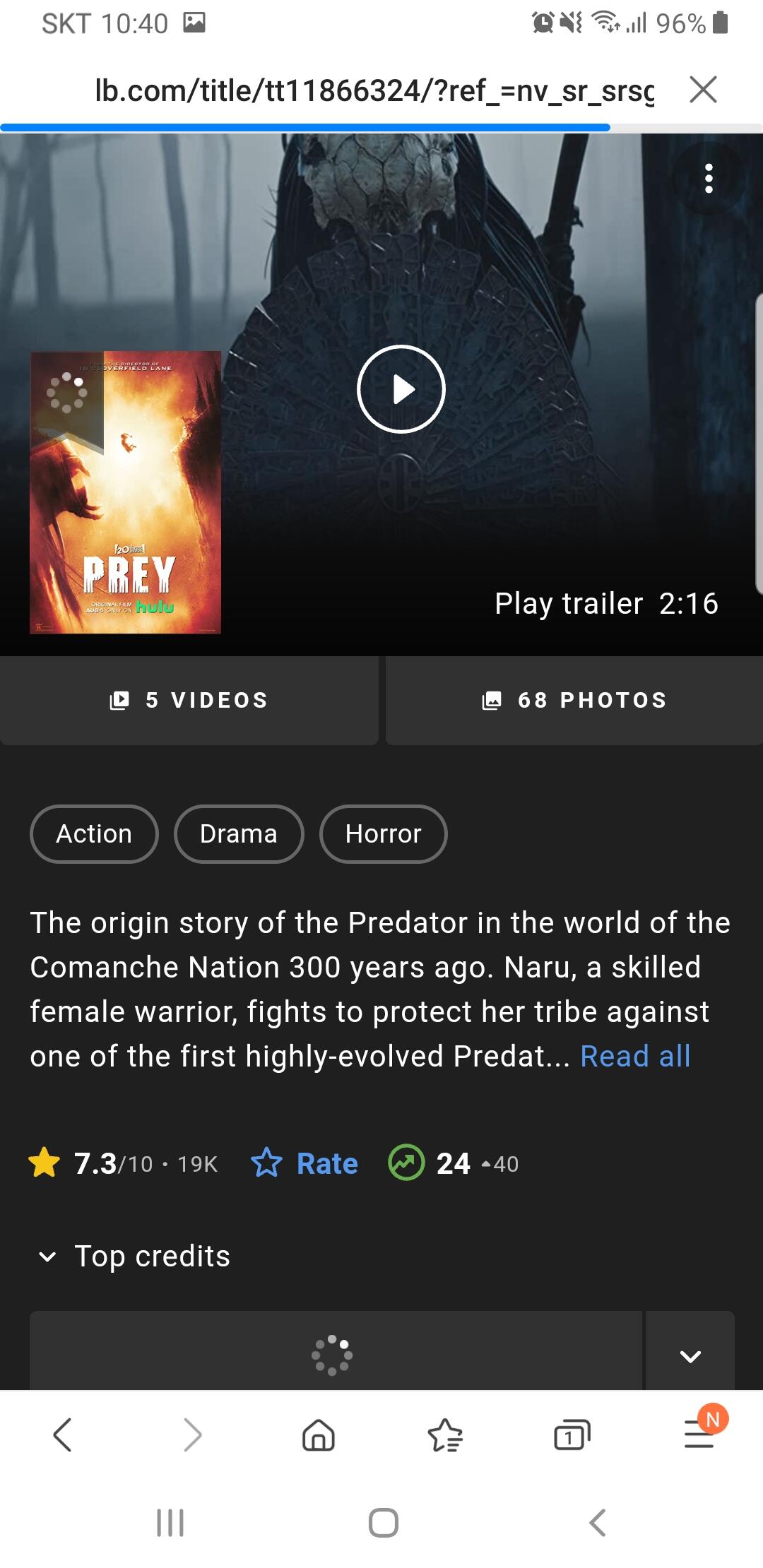Tap the URL address bar
763x1568 pixels.
[x=374, y=90]
